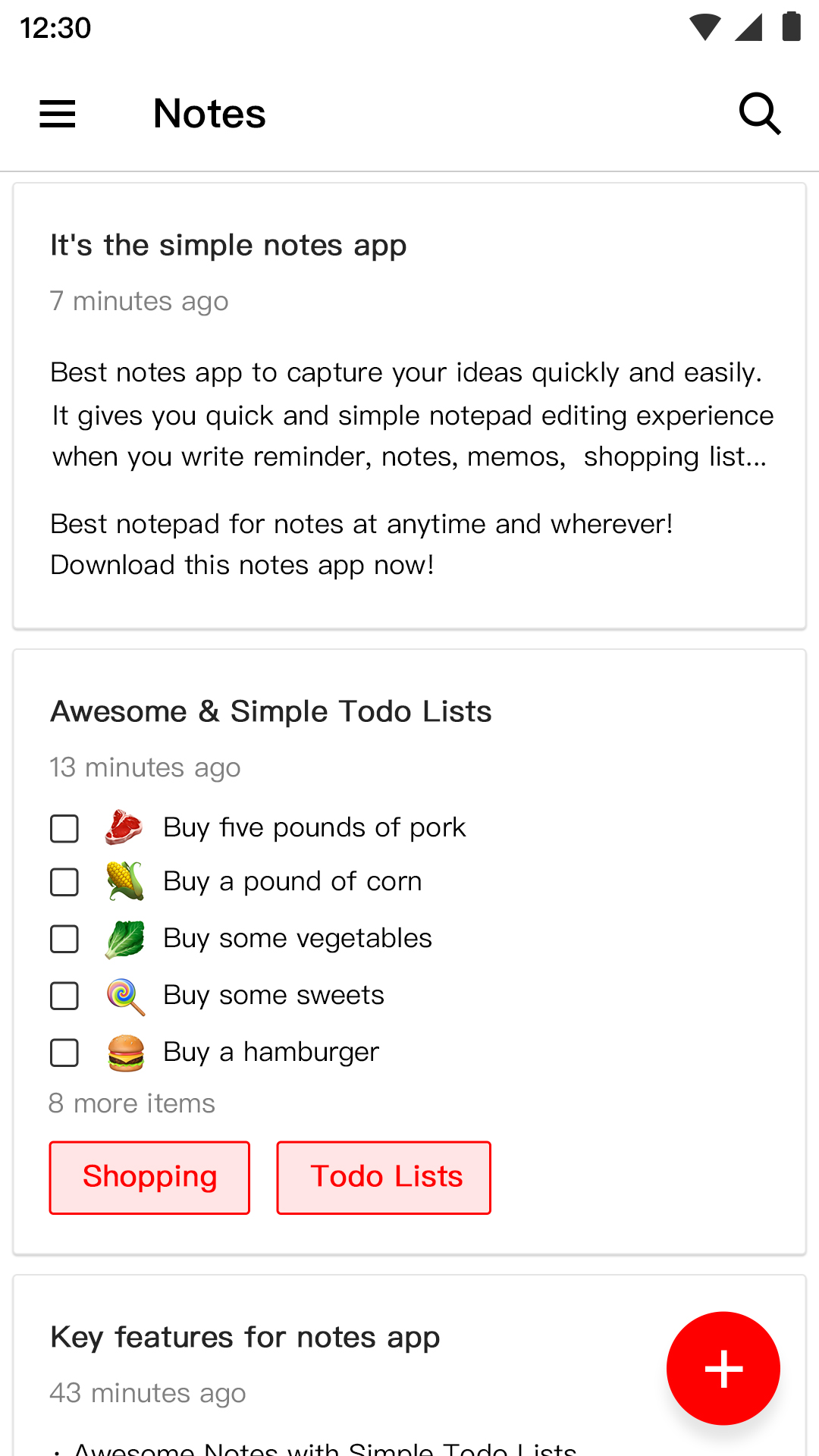Select the Todo Lists tag

click(x=384, y=1177)
